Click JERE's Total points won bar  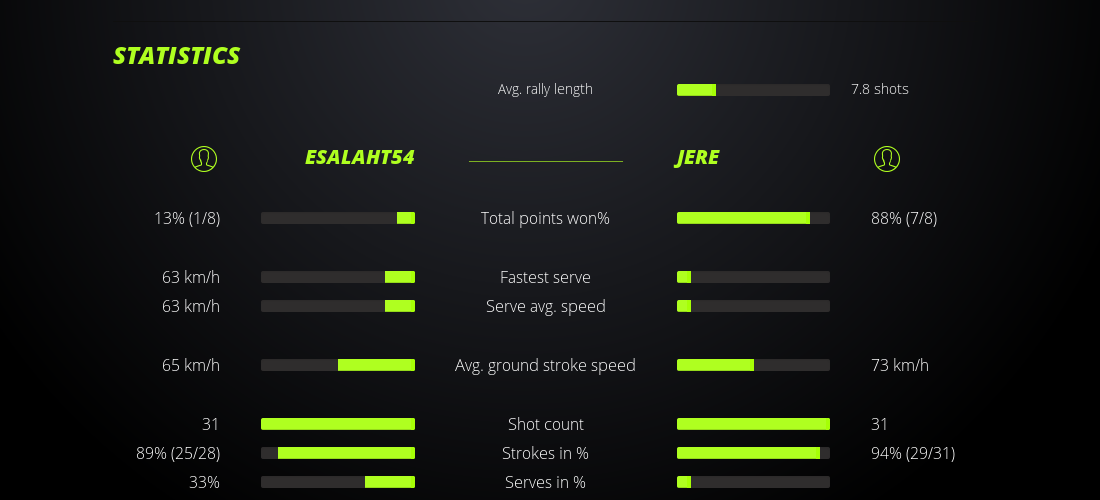pos(753,218)
